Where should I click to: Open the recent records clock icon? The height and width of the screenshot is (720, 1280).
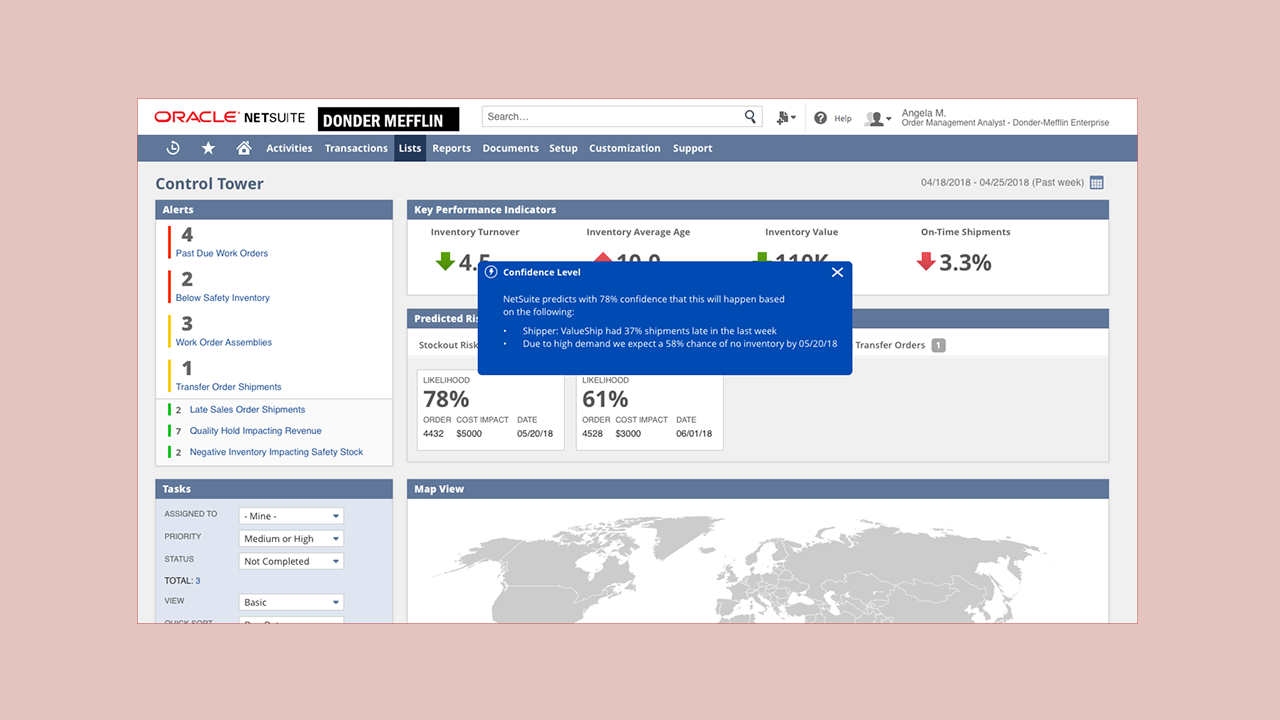click(x=173, y=148)
